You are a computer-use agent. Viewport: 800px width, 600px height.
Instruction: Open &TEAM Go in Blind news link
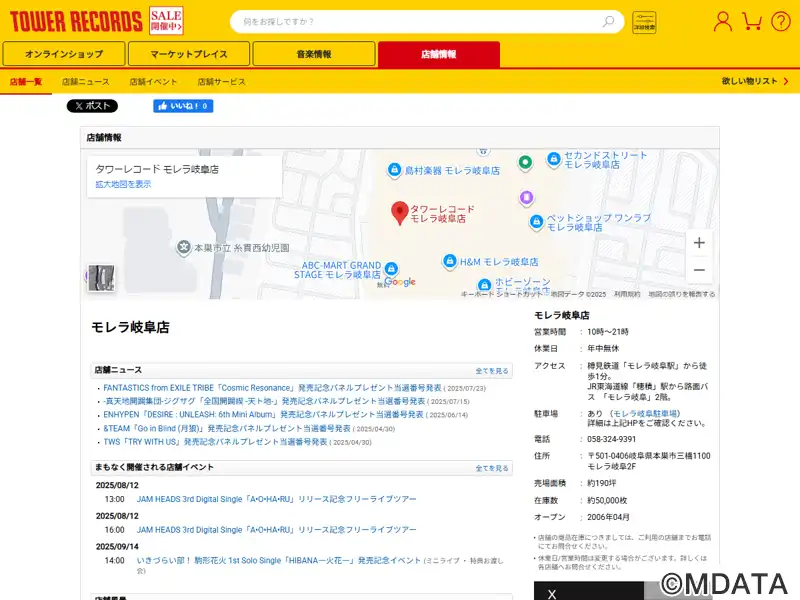click(x=227, y=428)
